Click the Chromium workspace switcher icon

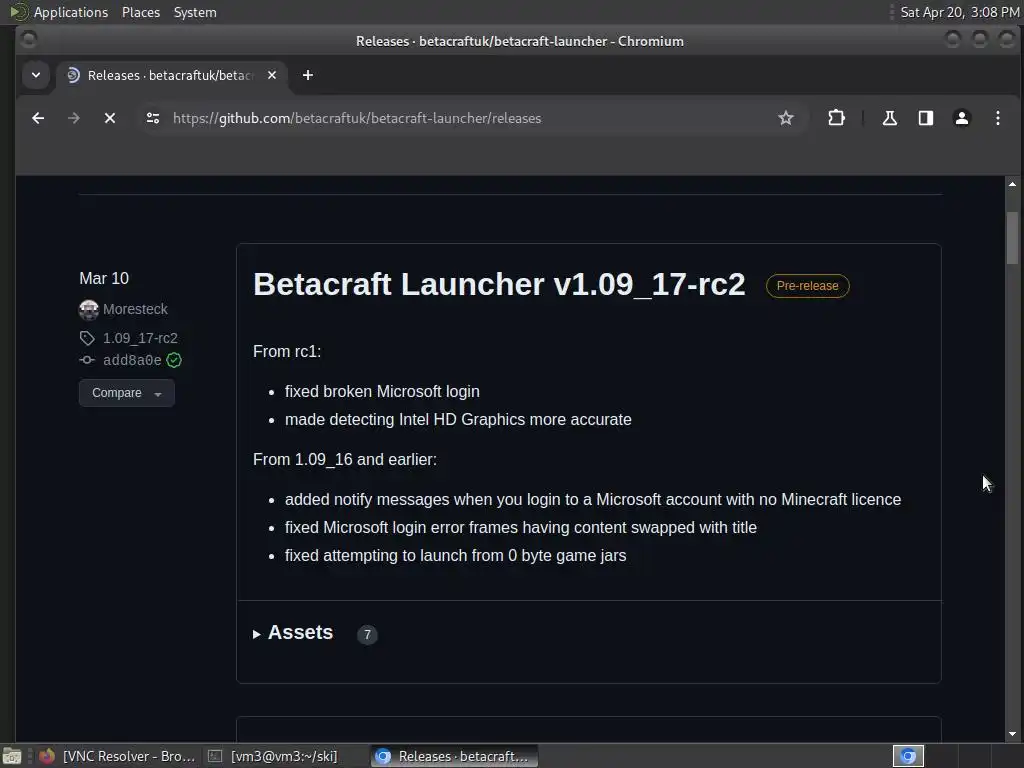(x=908, y=756)
